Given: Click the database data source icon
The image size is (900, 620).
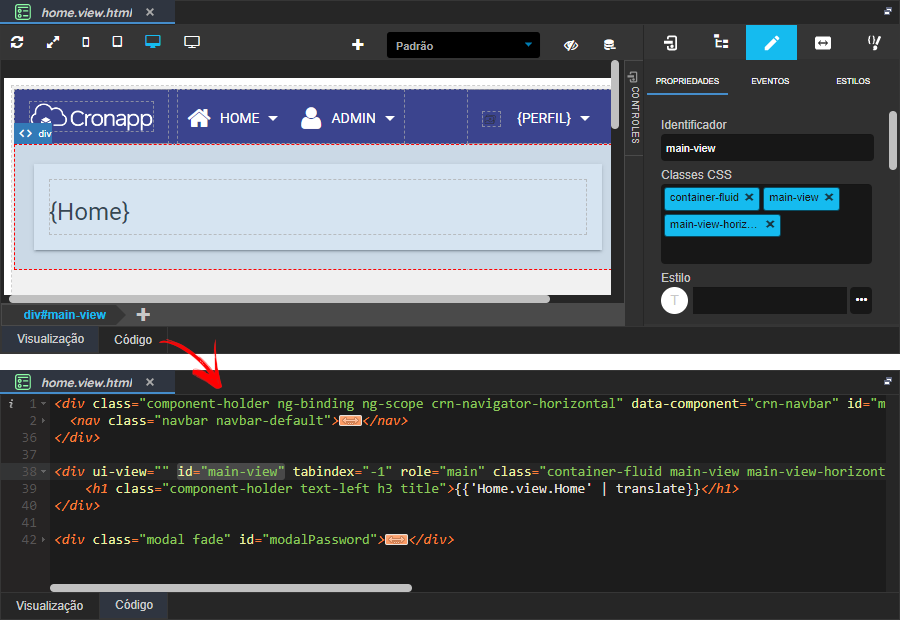Looking at the screenshot, I should tap(609, 45).
